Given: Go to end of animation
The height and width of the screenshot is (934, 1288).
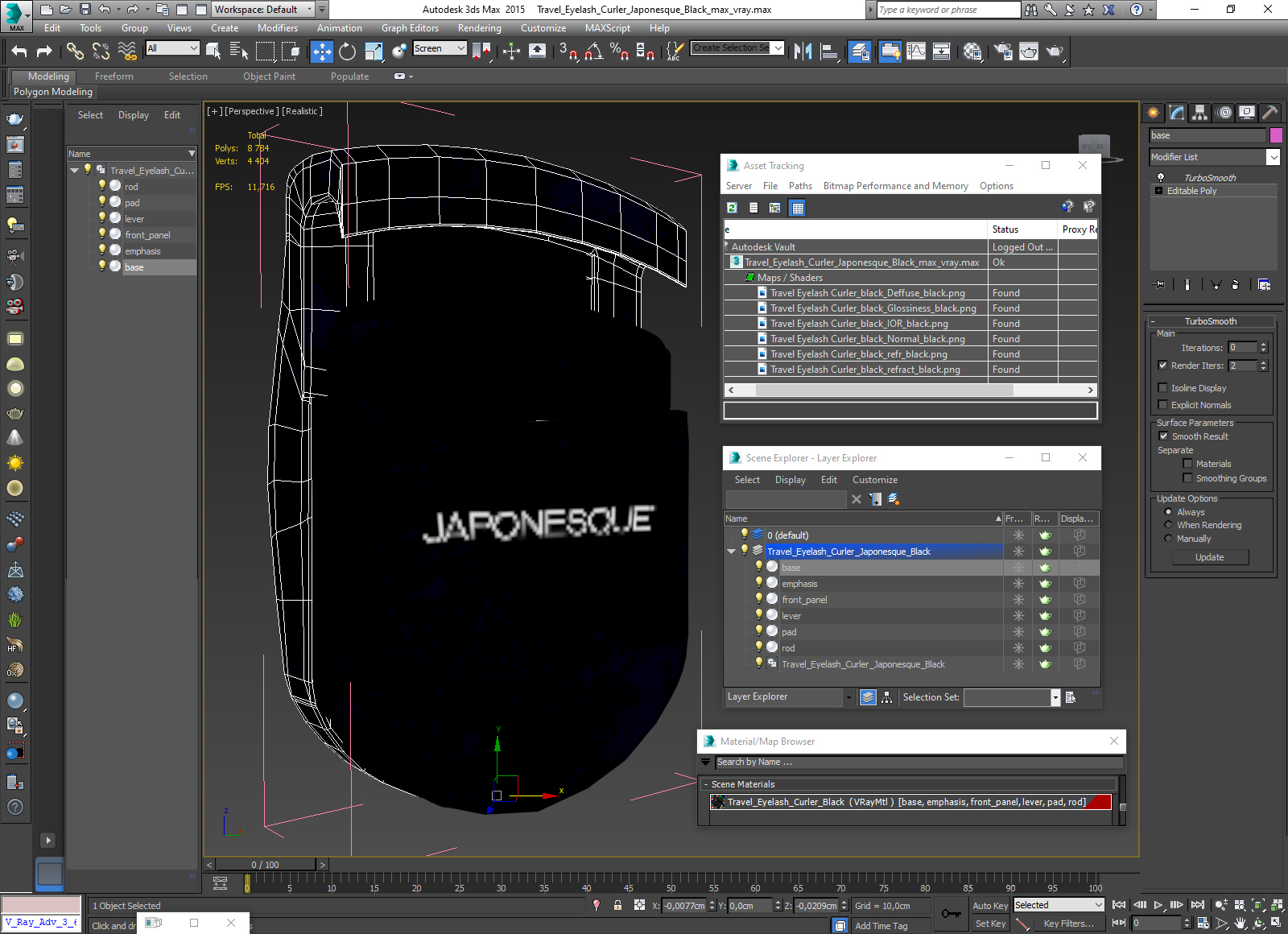Looking at the screenshot, I should 1198,905.
